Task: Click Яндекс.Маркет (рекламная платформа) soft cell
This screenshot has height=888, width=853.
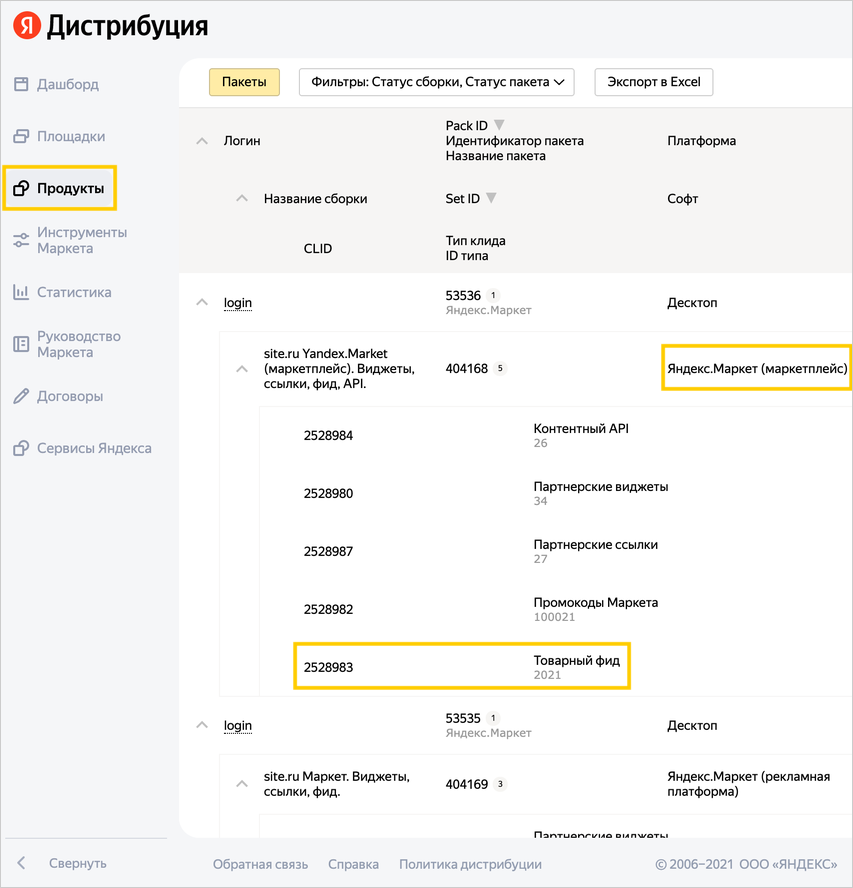Action: 749,784
